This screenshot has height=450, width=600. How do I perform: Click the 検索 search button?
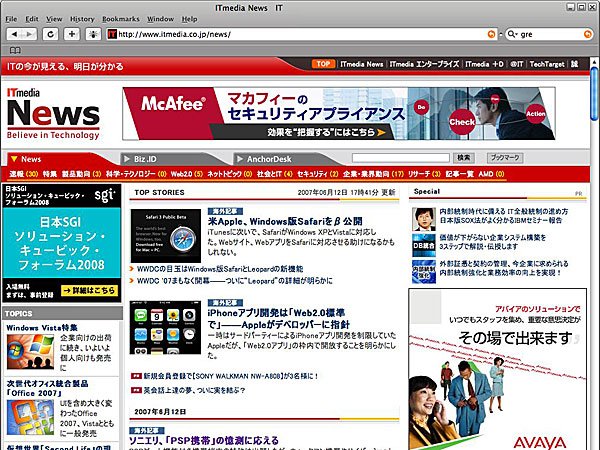coord(464,158)
